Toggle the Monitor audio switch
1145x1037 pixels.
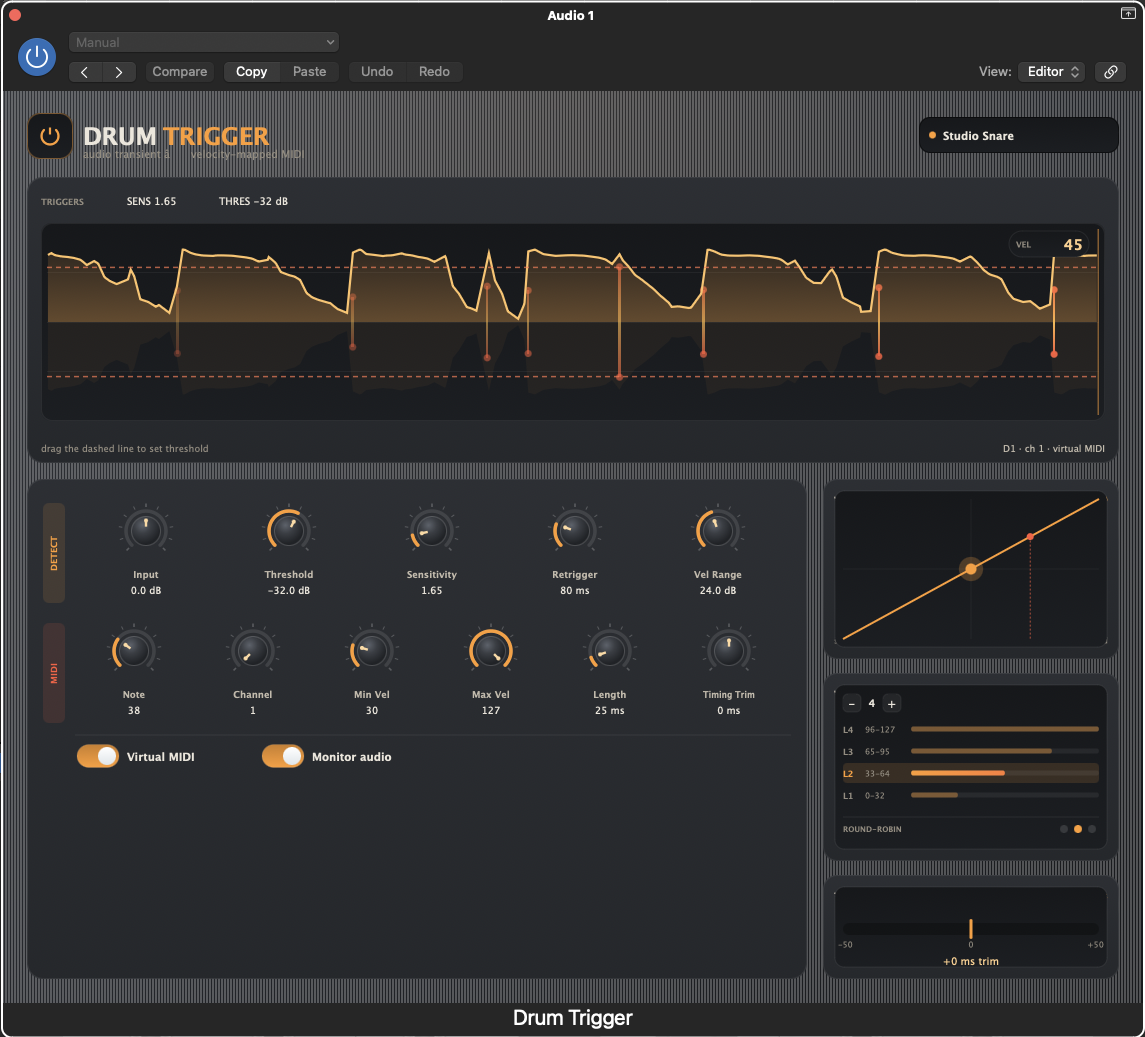283,757
